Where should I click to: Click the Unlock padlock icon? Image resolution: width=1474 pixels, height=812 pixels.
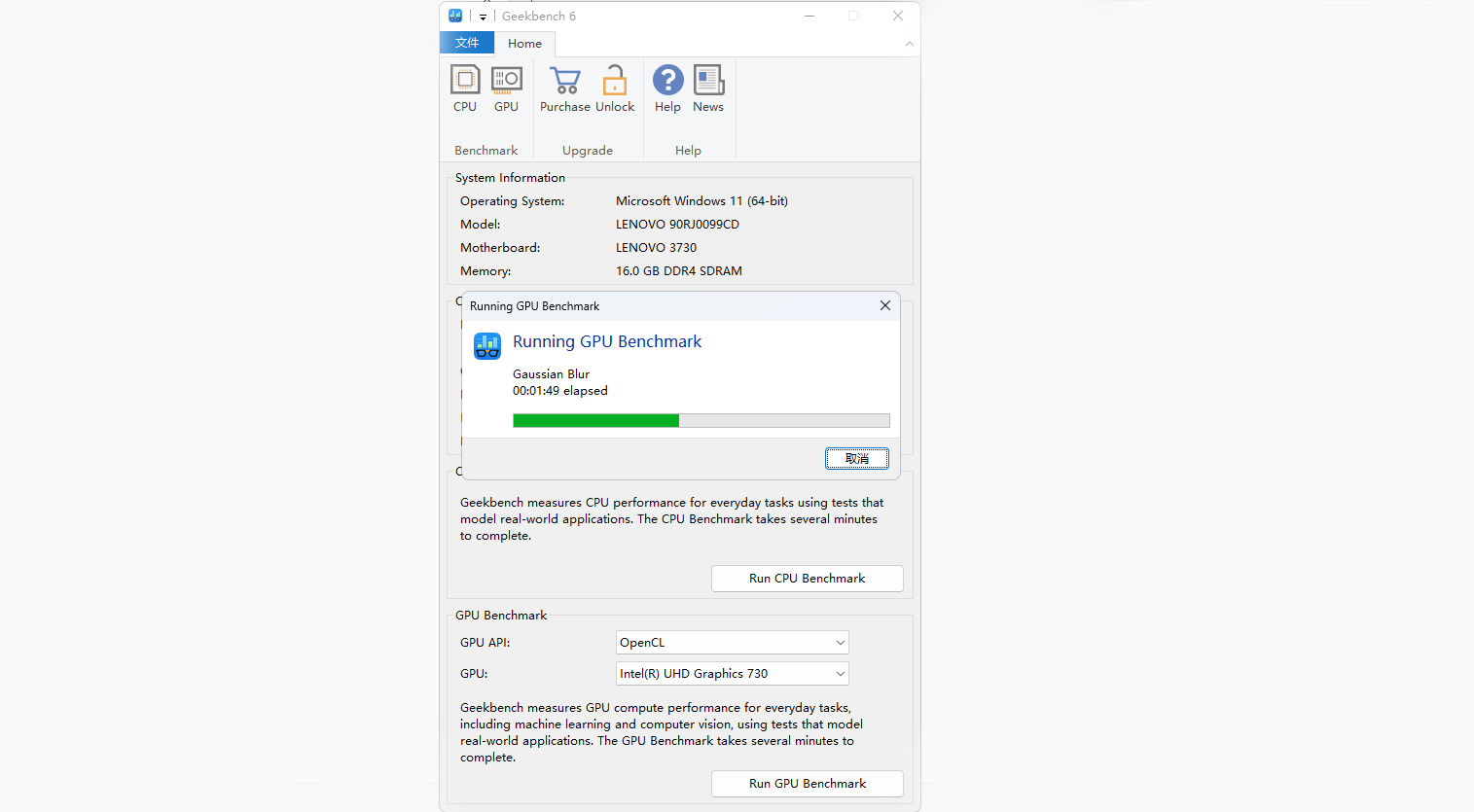click(615, 88)
